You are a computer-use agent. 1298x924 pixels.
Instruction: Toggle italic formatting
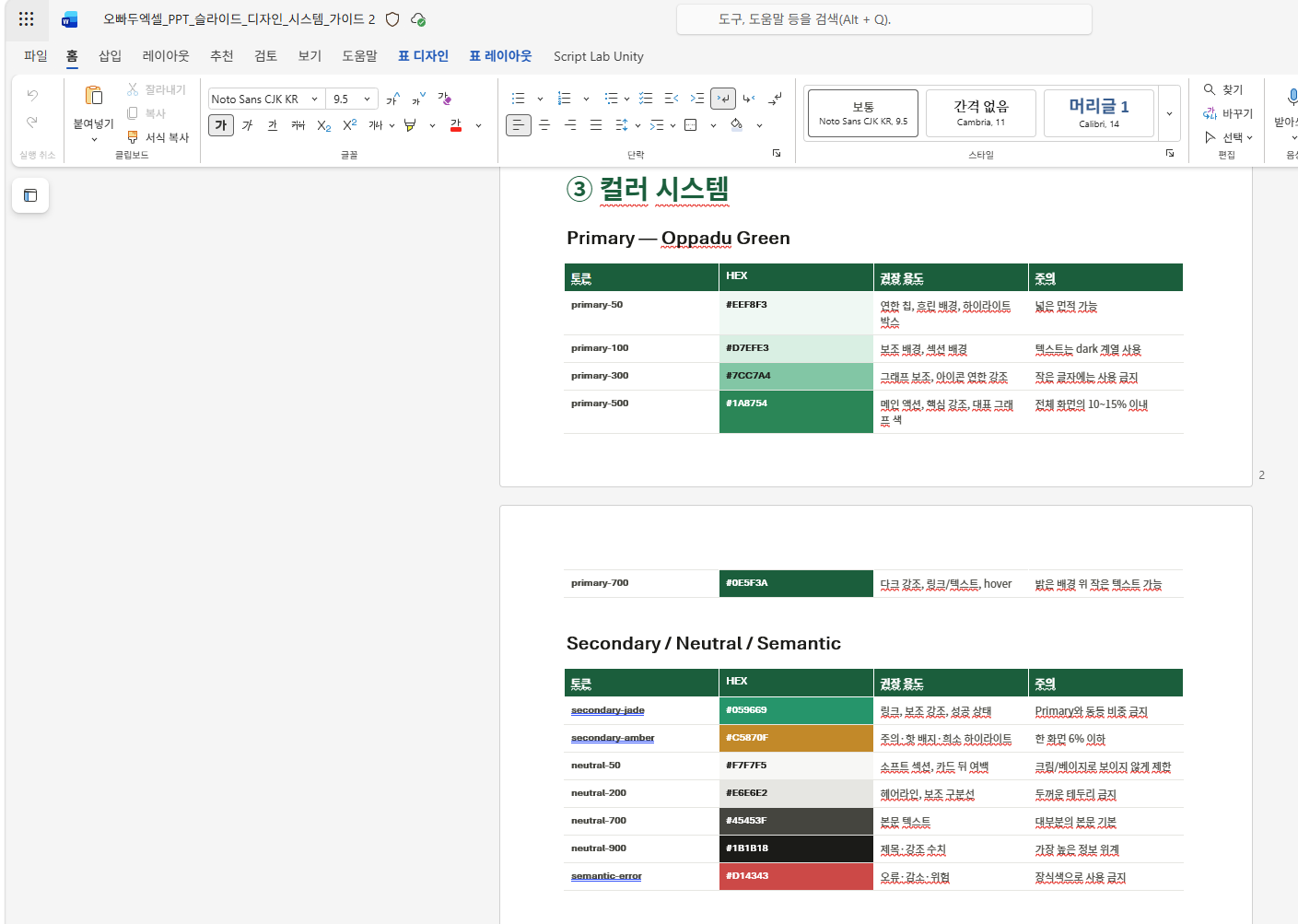[x=247, y=125]
